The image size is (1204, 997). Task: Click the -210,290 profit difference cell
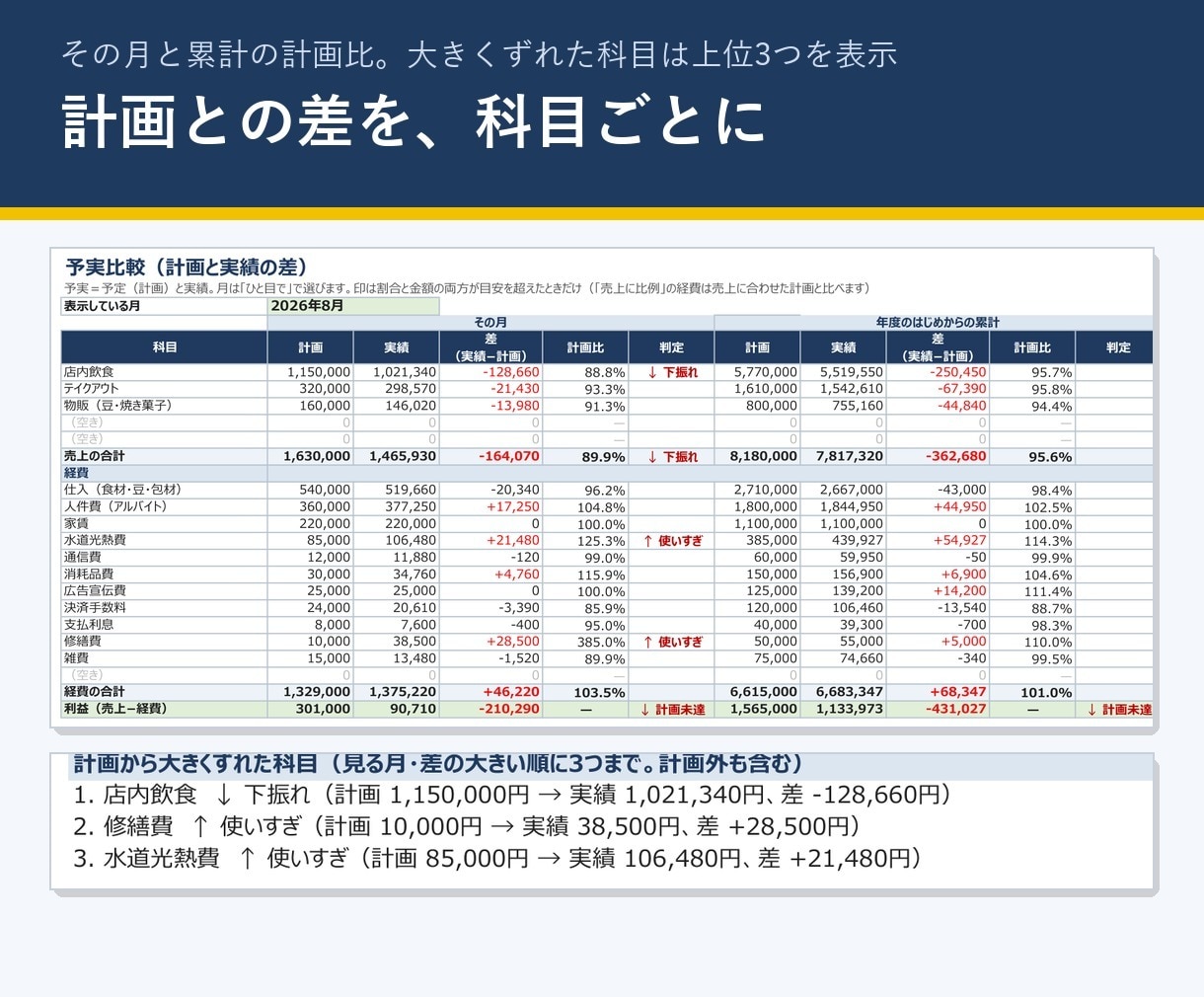pos(490,709)
